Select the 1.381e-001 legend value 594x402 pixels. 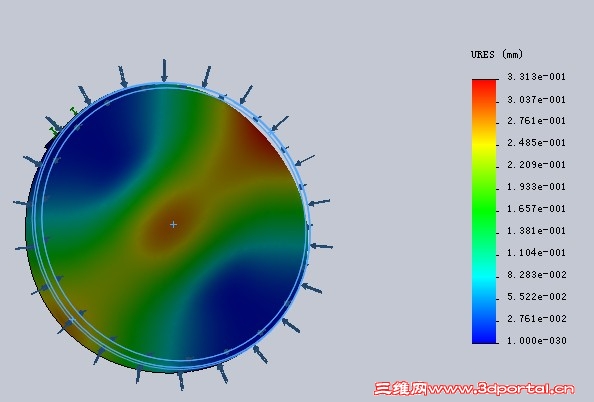pyautogui.click(x=536, y=231)
